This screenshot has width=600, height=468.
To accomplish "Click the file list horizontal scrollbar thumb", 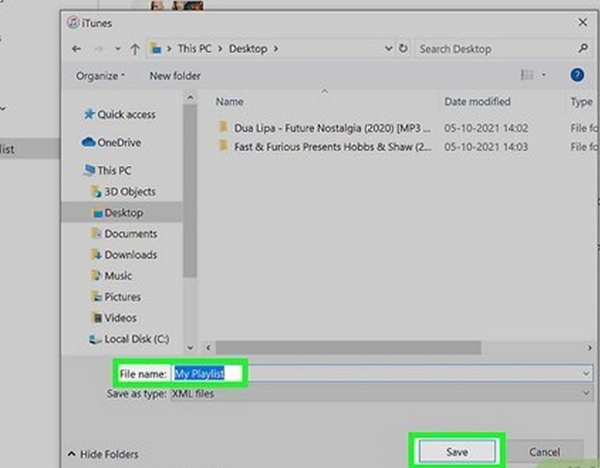I will coord(348,347).
